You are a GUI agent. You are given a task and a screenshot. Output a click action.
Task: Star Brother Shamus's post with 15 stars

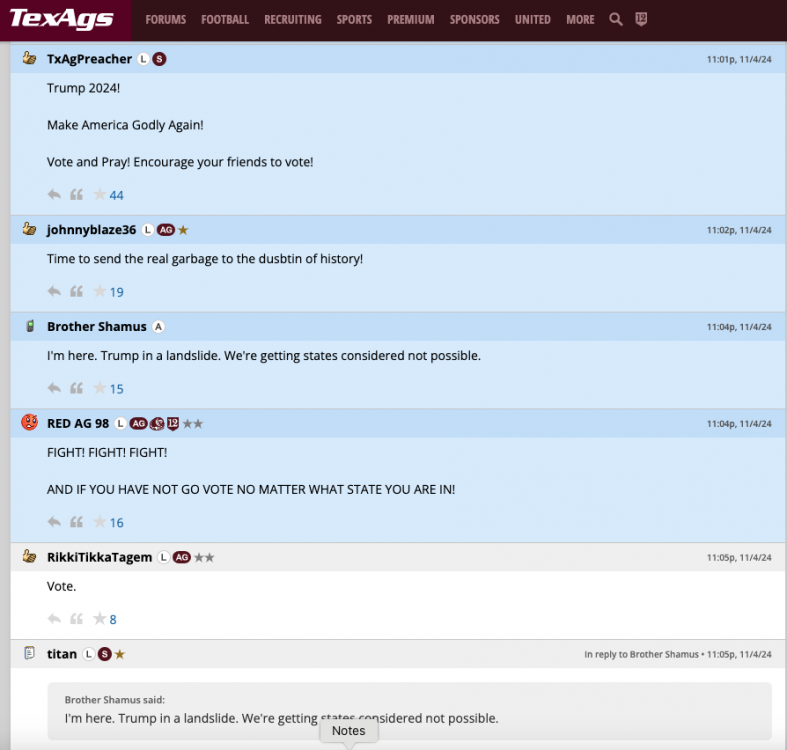99,388
